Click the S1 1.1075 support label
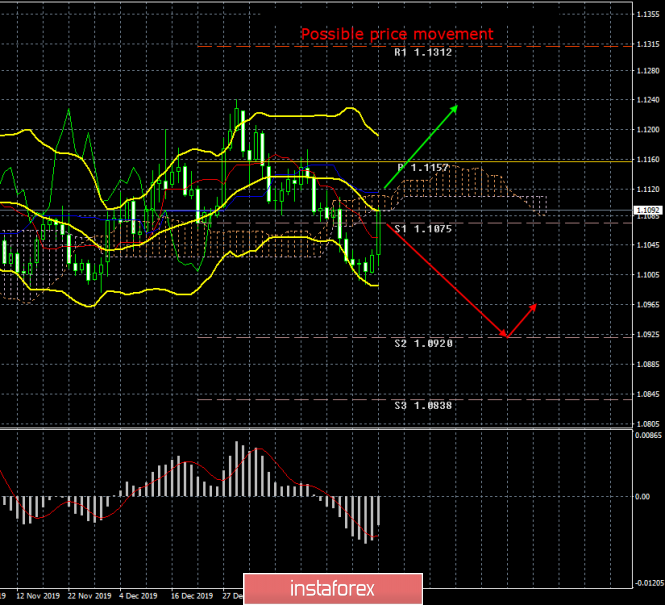Viewport: 665px width, 605px height. click(423, 229)
